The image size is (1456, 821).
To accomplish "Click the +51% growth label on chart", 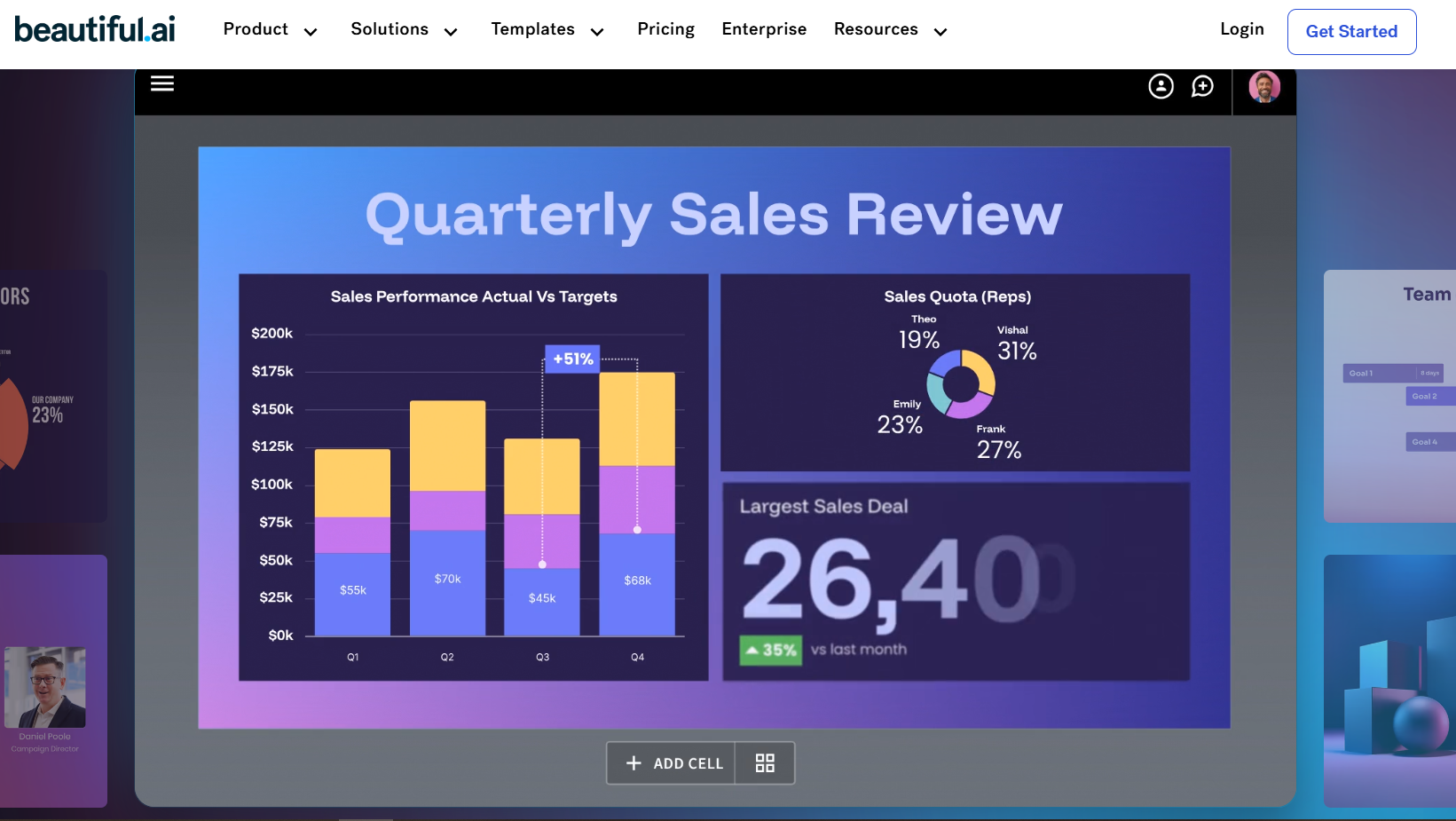I will coord(572,359).
